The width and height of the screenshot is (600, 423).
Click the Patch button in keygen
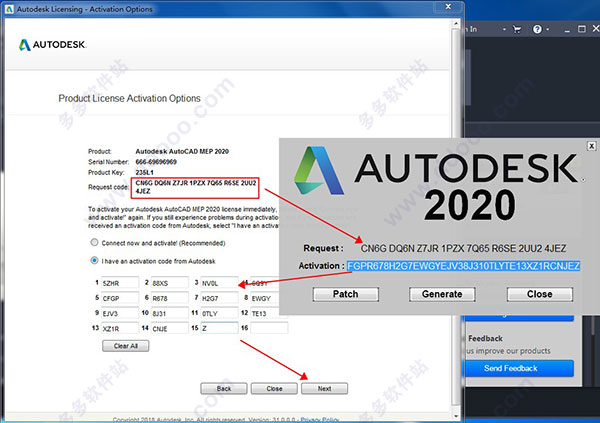click(346, 294)
